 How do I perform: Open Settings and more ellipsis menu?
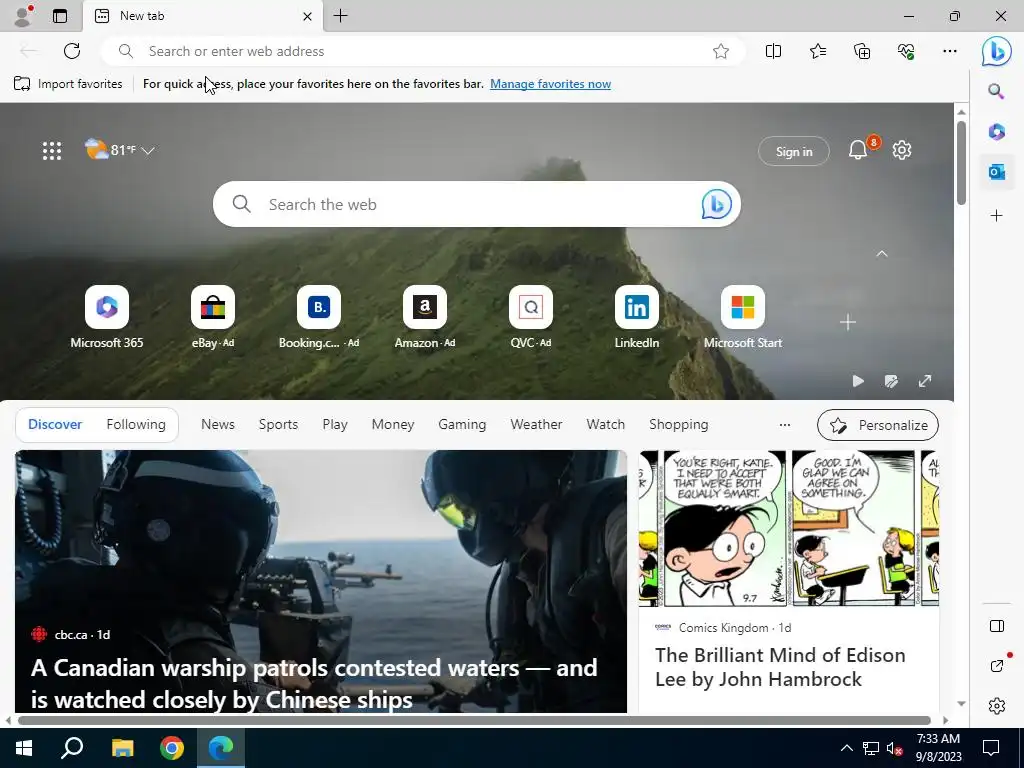tap(950, 51)
